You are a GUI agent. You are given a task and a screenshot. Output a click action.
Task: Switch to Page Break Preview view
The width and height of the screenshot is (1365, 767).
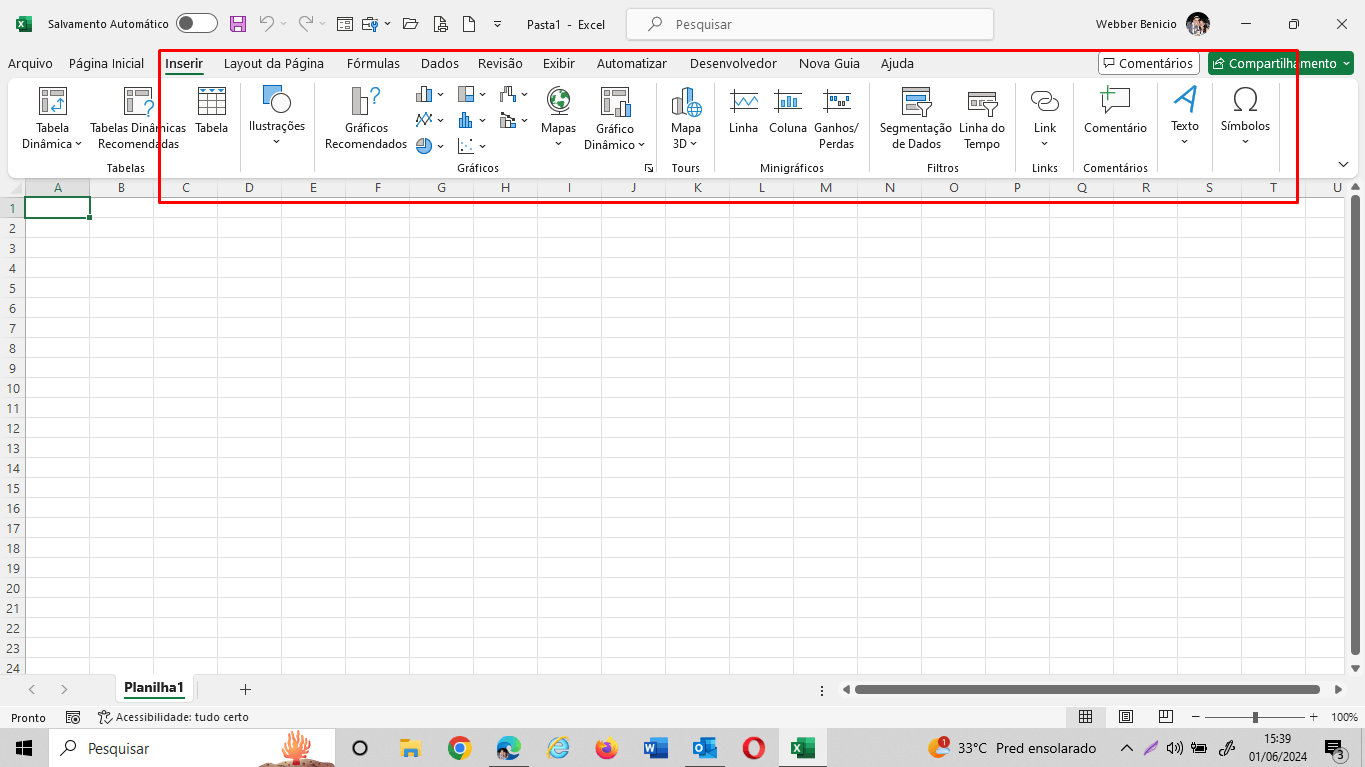[x=1165, y=717]
